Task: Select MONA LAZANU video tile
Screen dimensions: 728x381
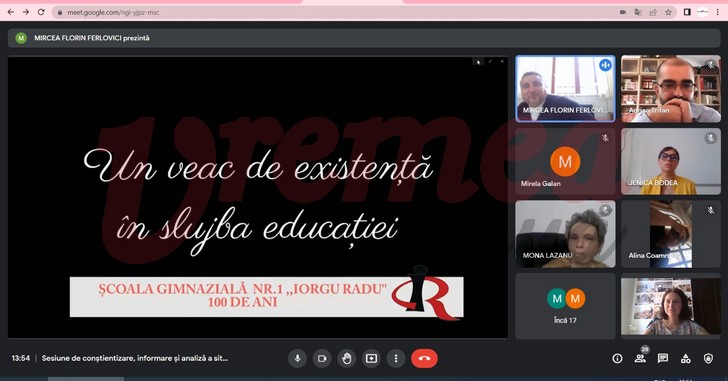Action: pos(566,234)
